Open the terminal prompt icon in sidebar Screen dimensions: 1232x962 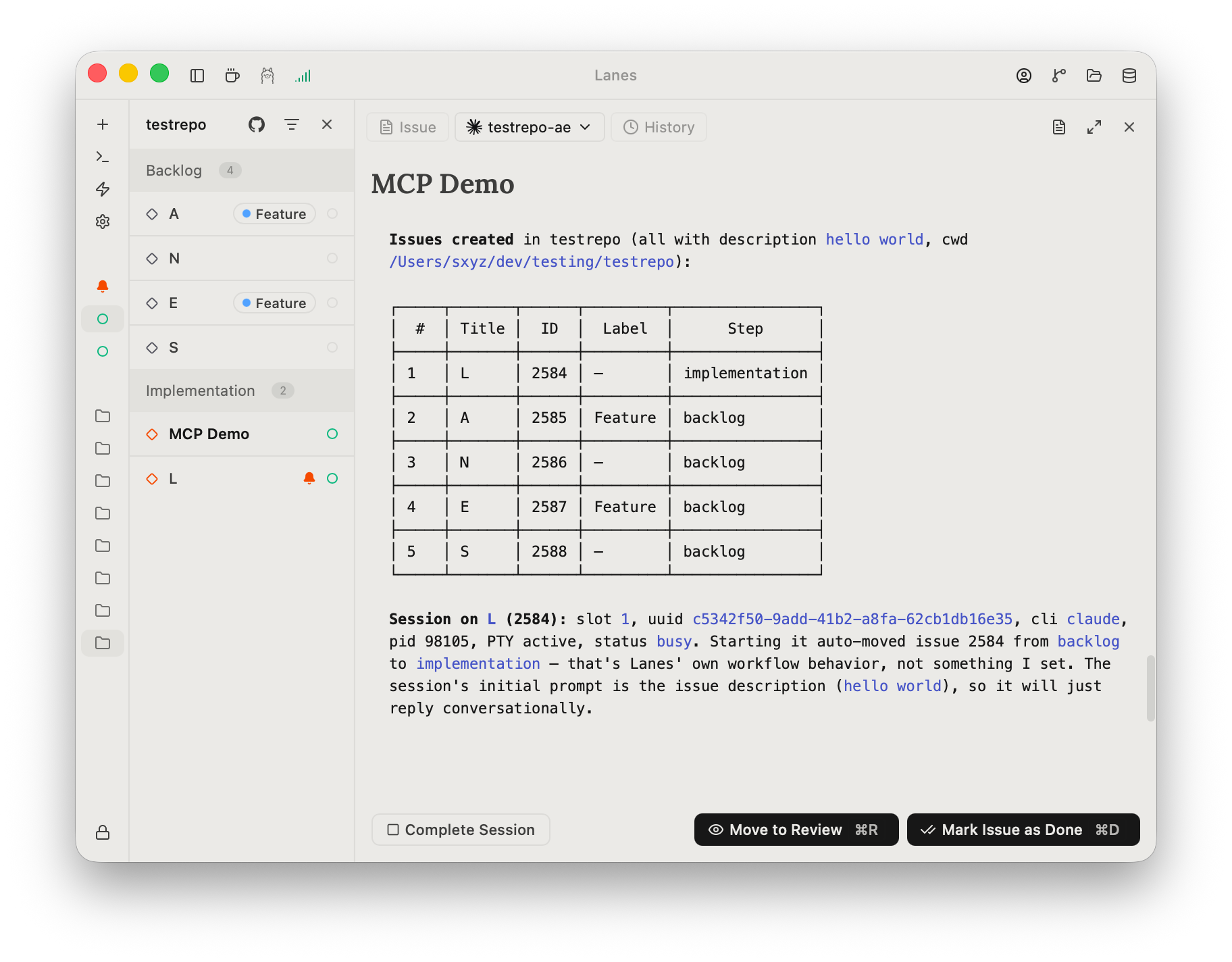tap(103, 157)
